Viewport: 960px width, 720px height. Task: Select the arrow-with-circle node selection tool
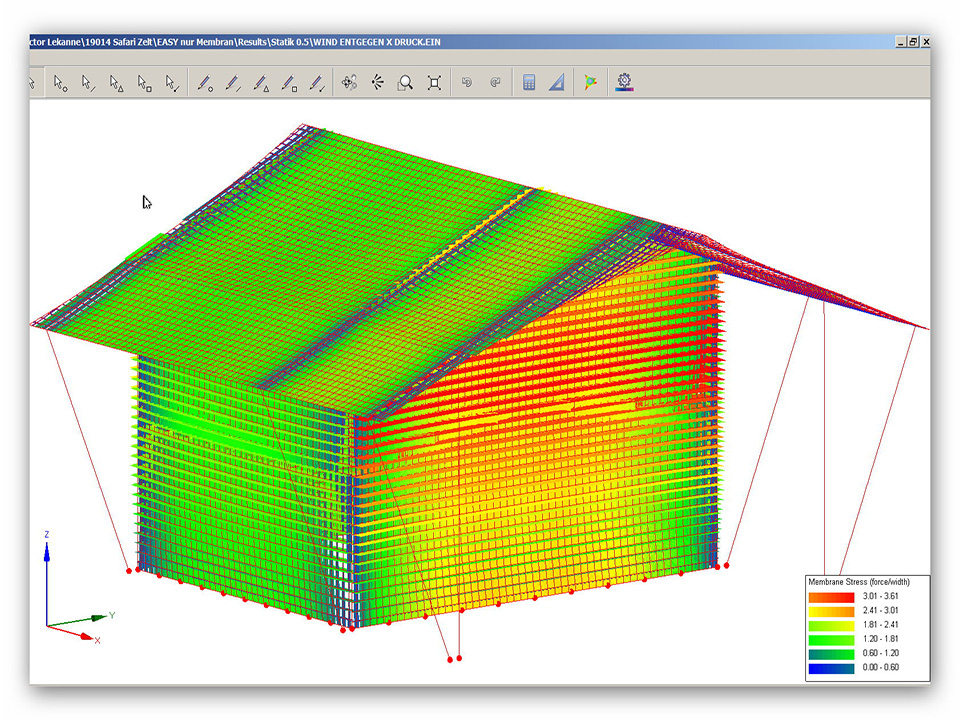click(x=60, y=83)
